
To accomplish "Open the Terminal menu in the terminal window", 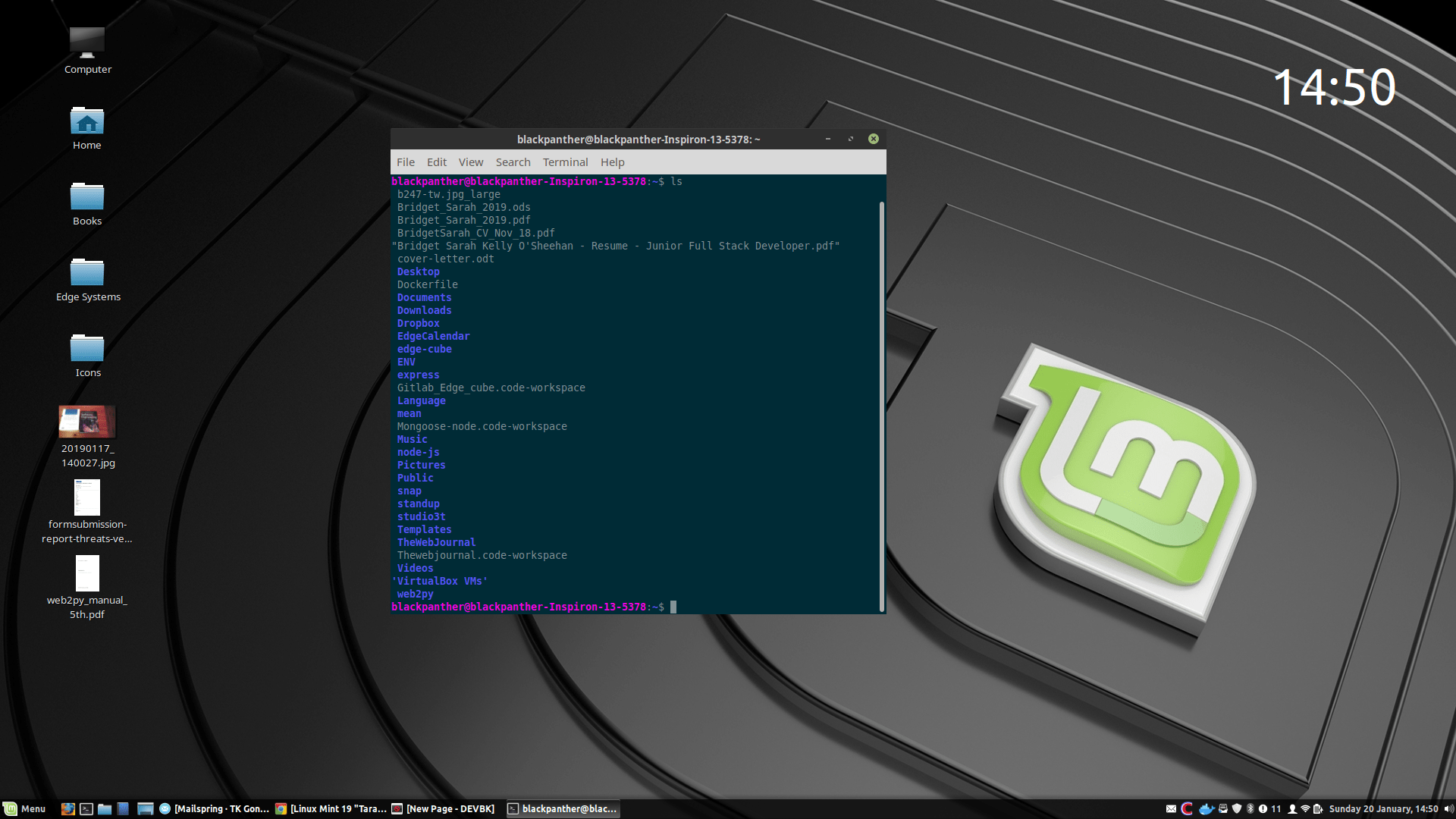I will [565, 162].
